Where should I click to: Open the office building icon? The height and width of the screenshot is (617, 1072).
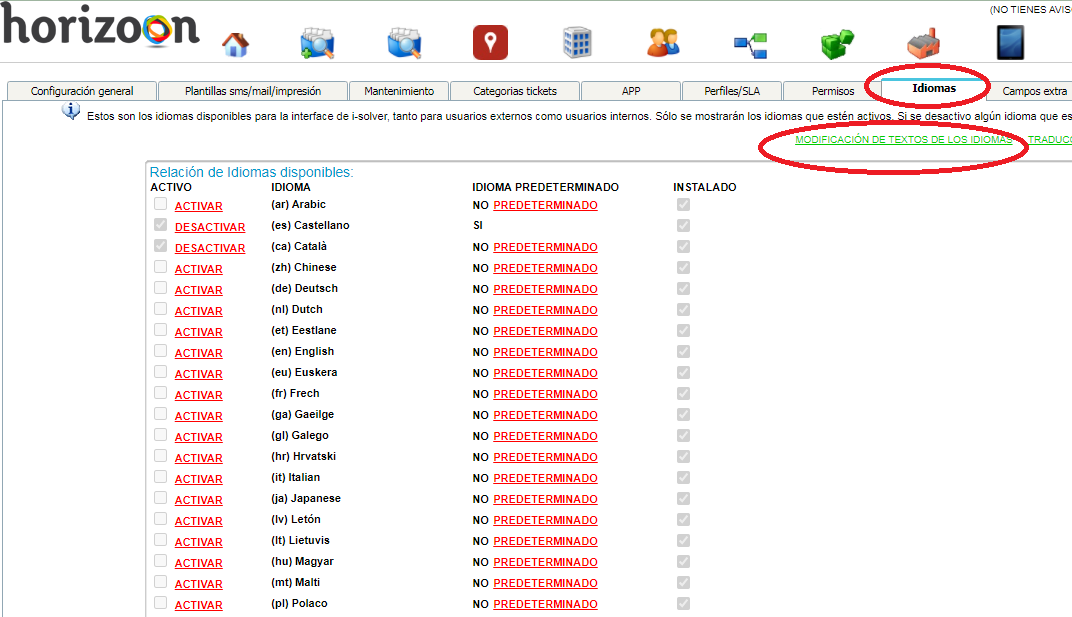(577, 42)
